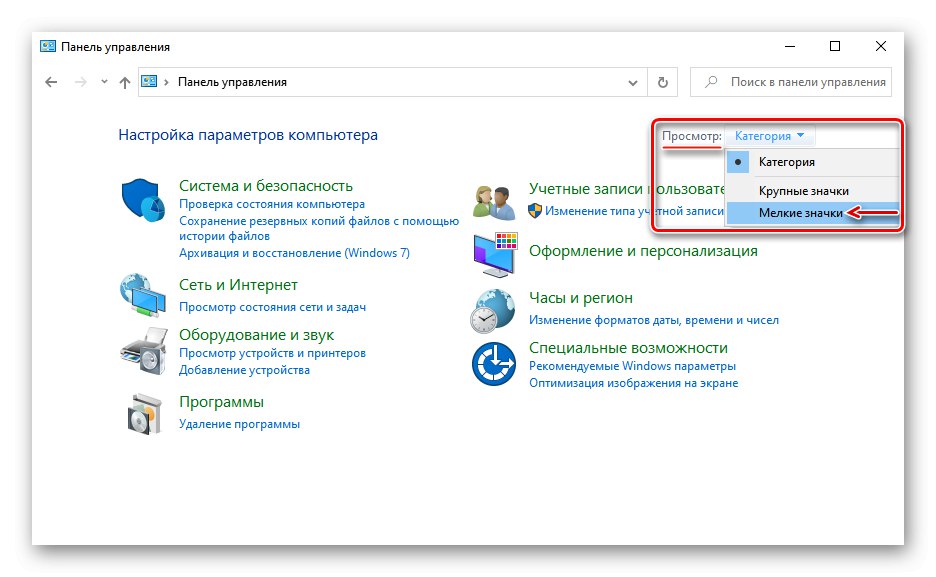The height and width of the screenshot is (577, 936).
Task: Select Категория view option
Action: [x=812, y=162]
